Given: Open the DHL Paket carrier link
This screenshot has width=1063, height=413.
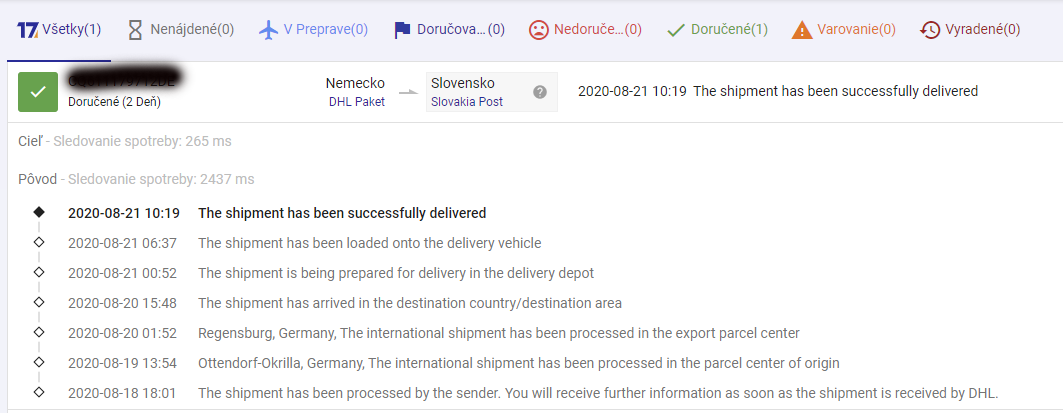Looking at the screenshot, I should (356, 101).
